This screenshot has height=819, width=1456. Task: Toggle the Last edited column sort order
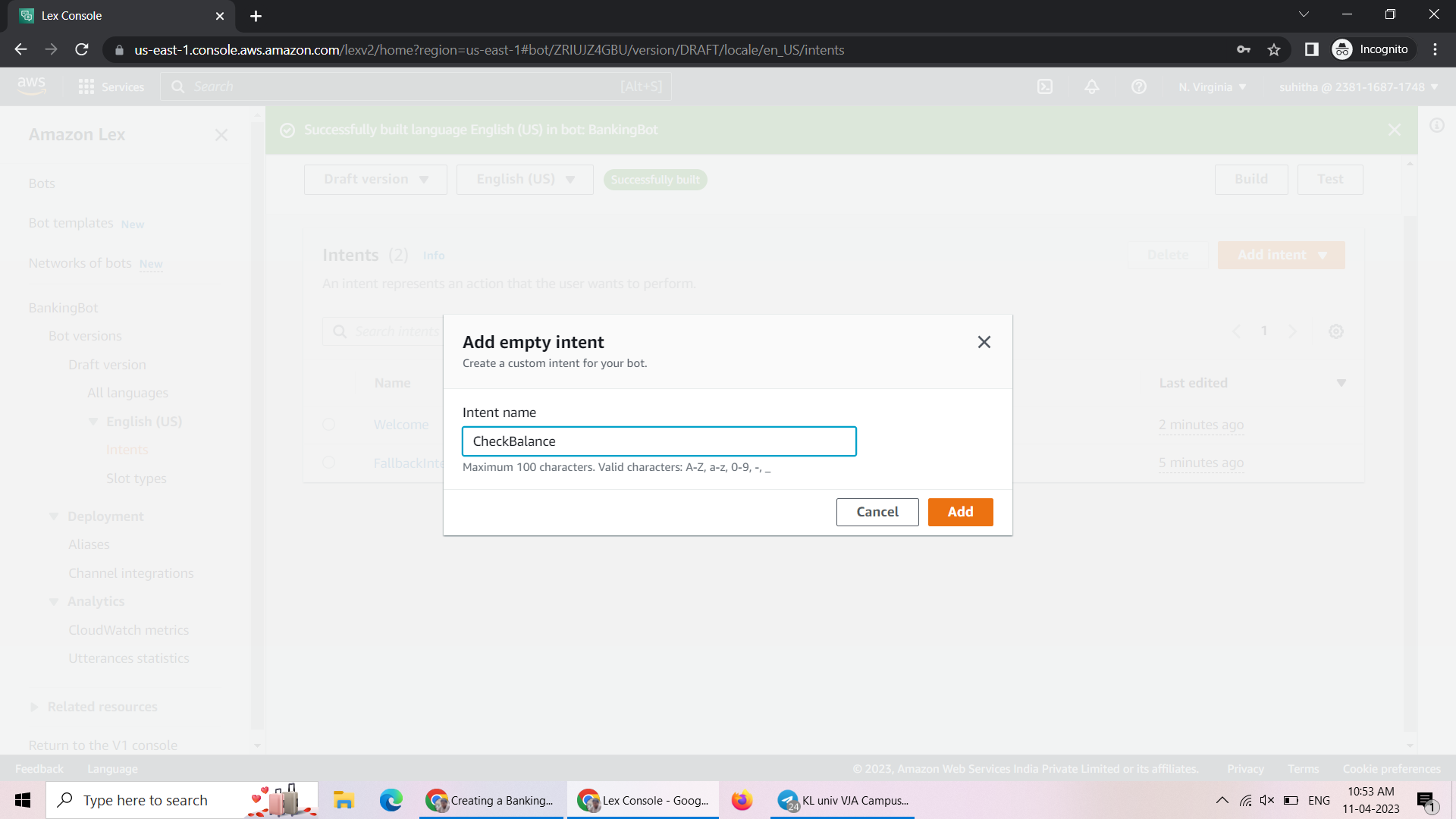point(1341,383)
